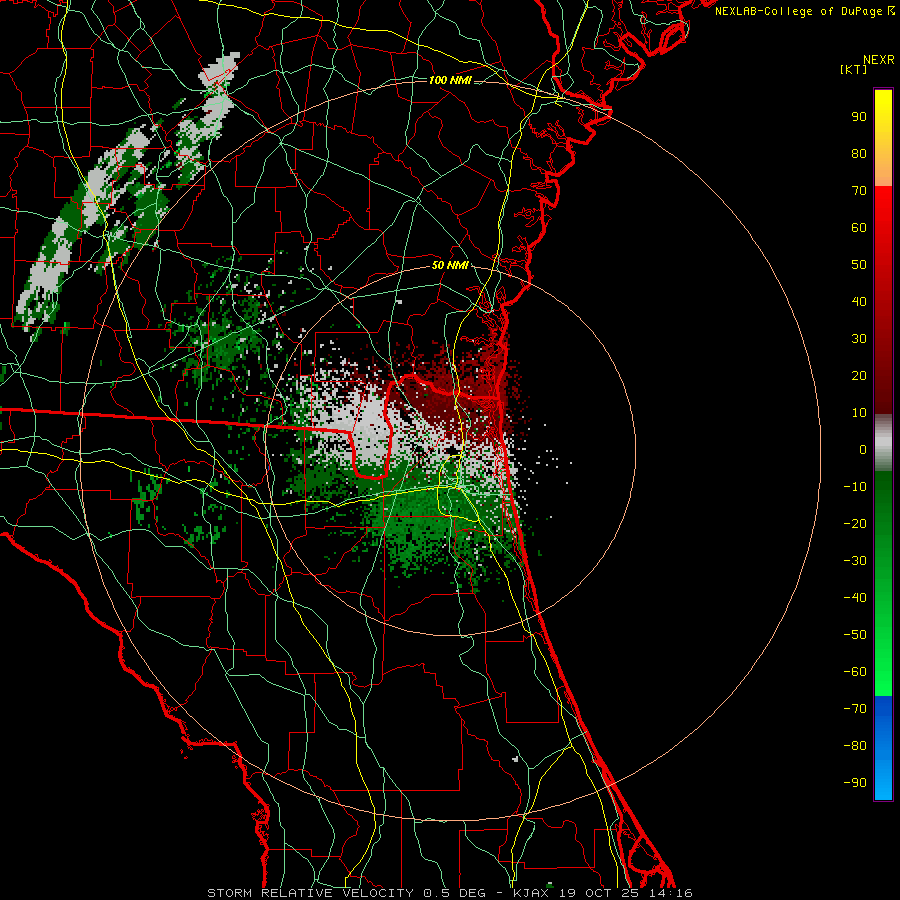Click the positive 30 scale label
The height and width of the screenshot is (900, 900).
click(859, 339)
